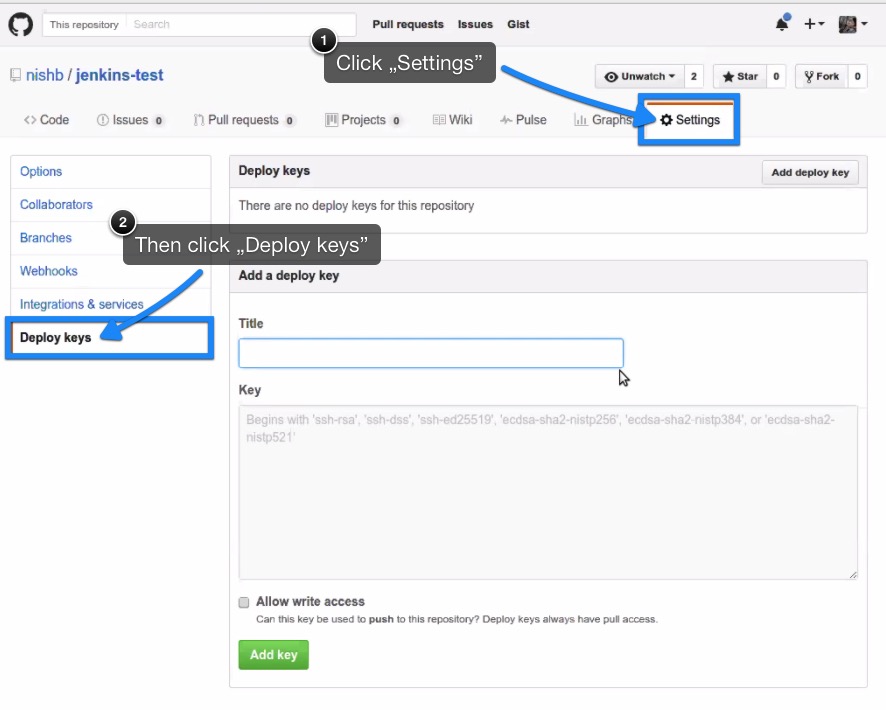Star the jenkins-test repository
Image resolution: width=886 pixels, height=710 pixels.
click(x=740, y=76)
